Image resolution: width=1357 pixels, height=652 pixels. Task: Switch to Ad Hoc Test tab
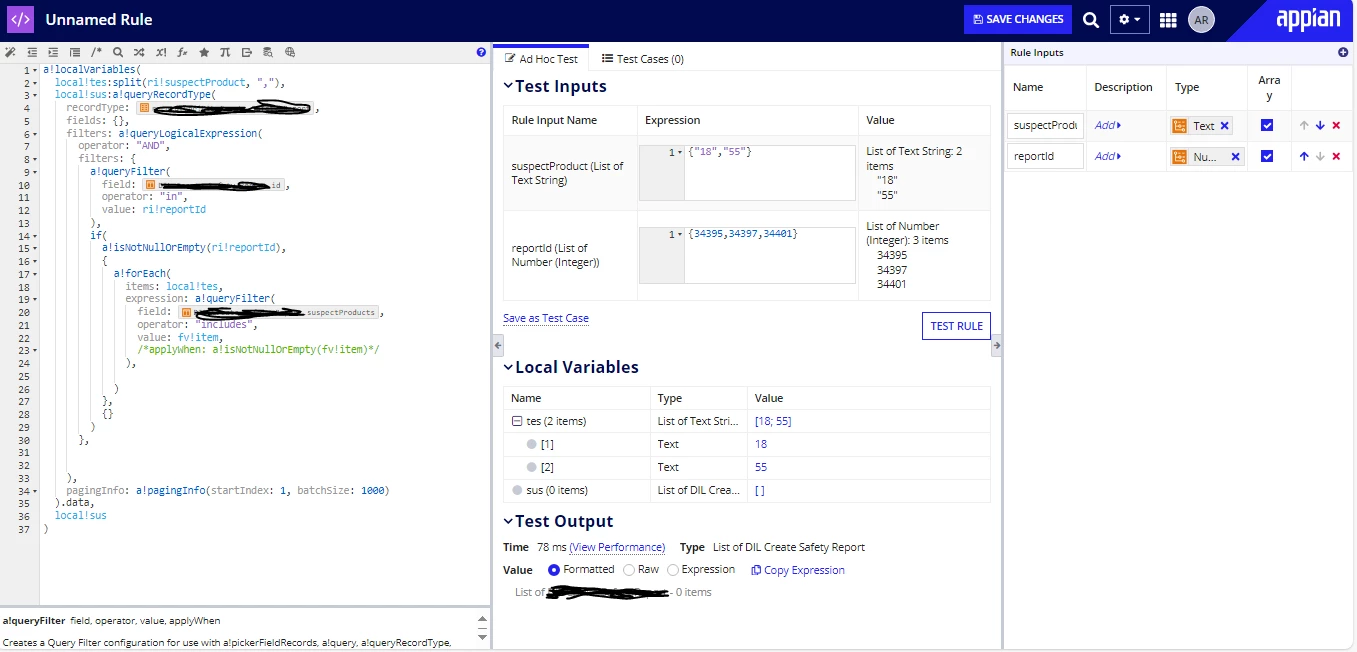541,59
